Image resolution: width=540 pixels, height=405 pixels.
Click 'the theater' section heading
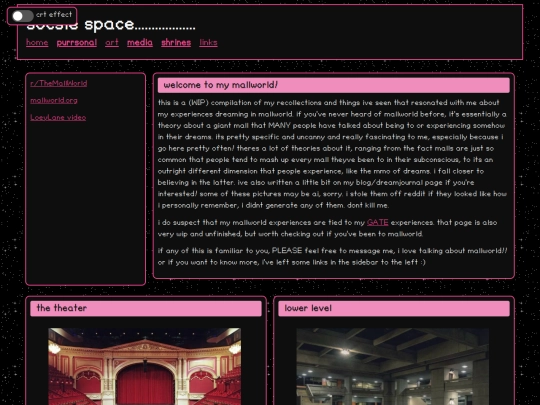pyautogui.click(x=146, y=308)
